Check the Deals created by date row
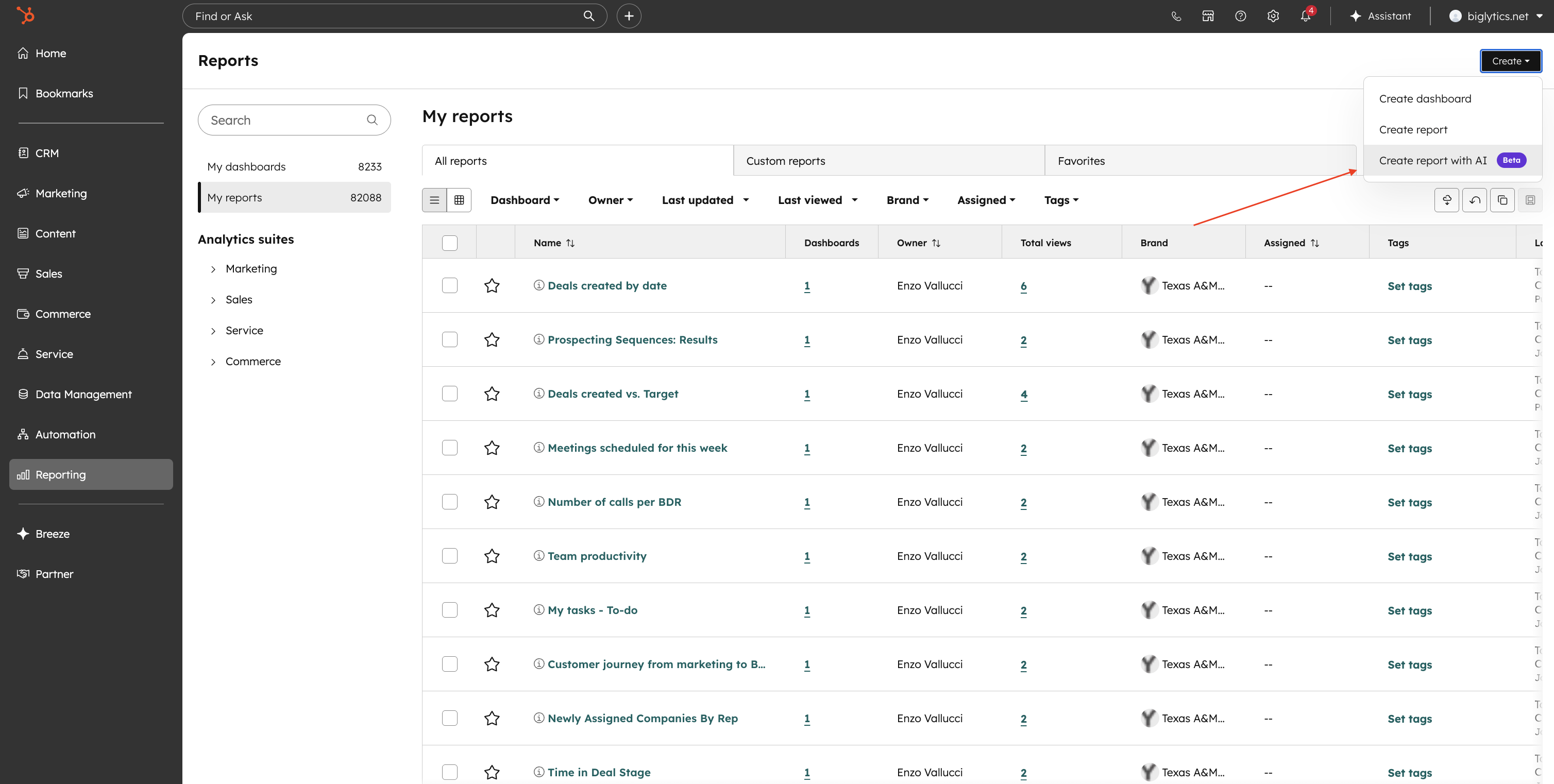Image resolution: width=1554 pixels, height=784 pixels. pos(449,285)
